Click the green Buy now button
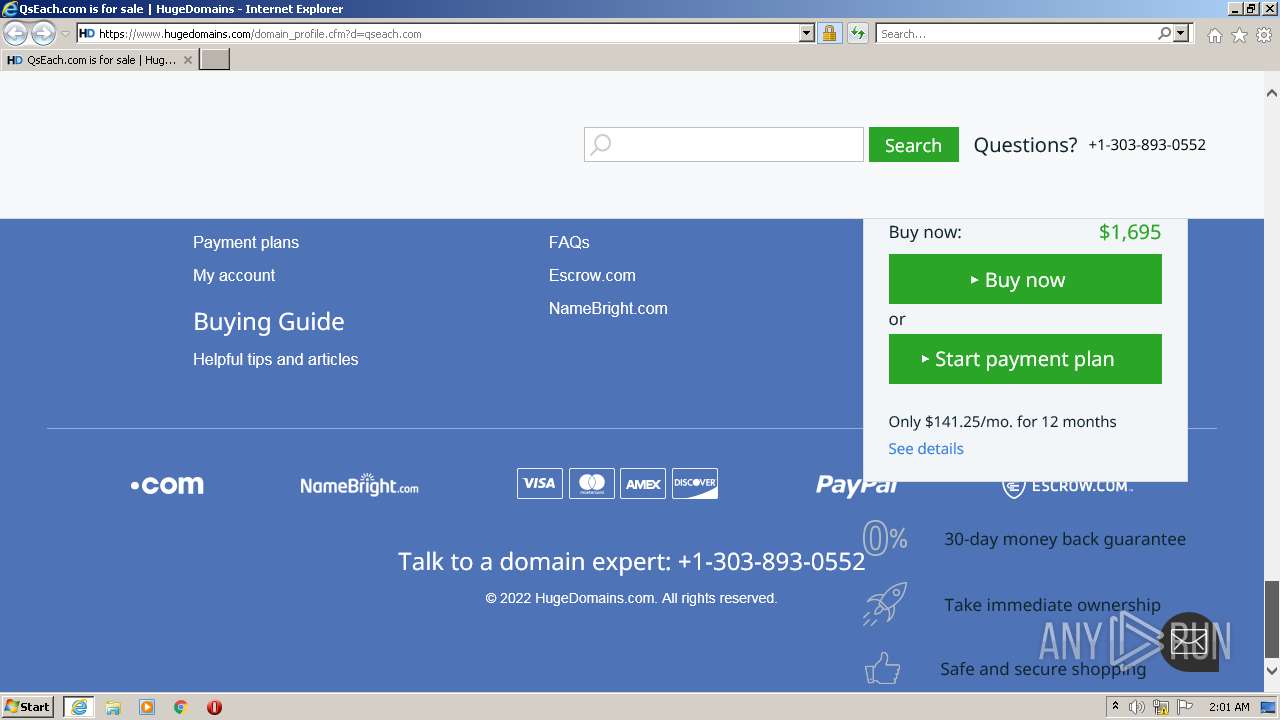Screen dimensions: 1280x720 [1025, 279]
